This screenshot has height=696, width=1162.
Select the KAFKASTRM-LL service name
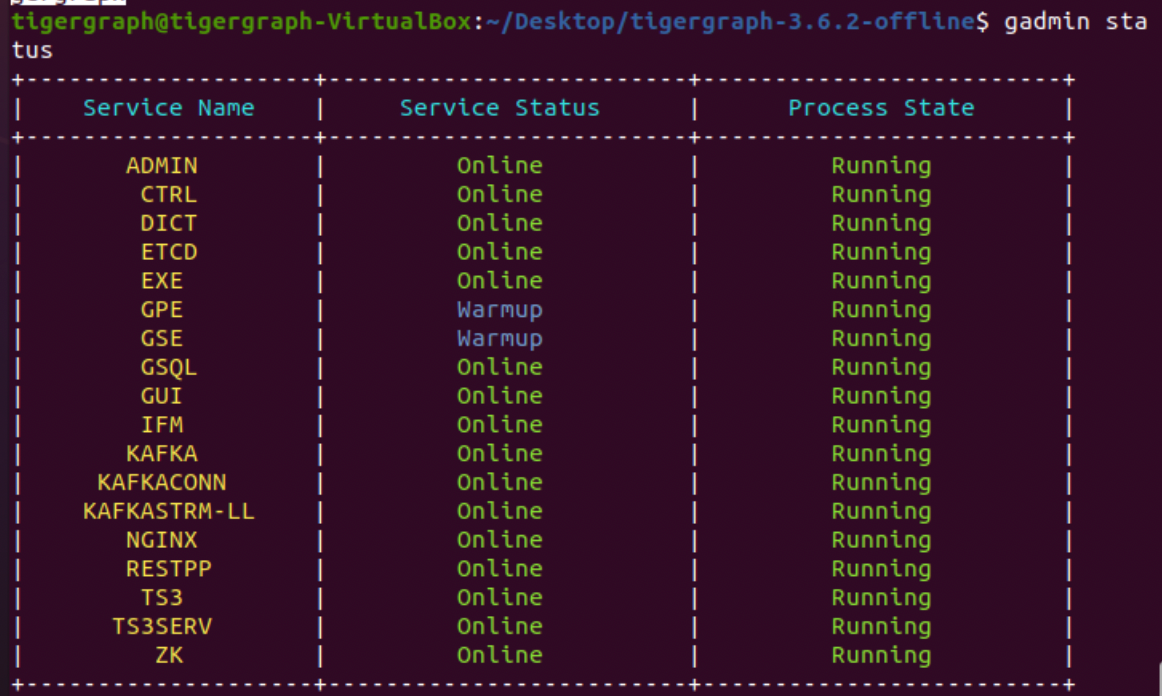pos(168,511)
